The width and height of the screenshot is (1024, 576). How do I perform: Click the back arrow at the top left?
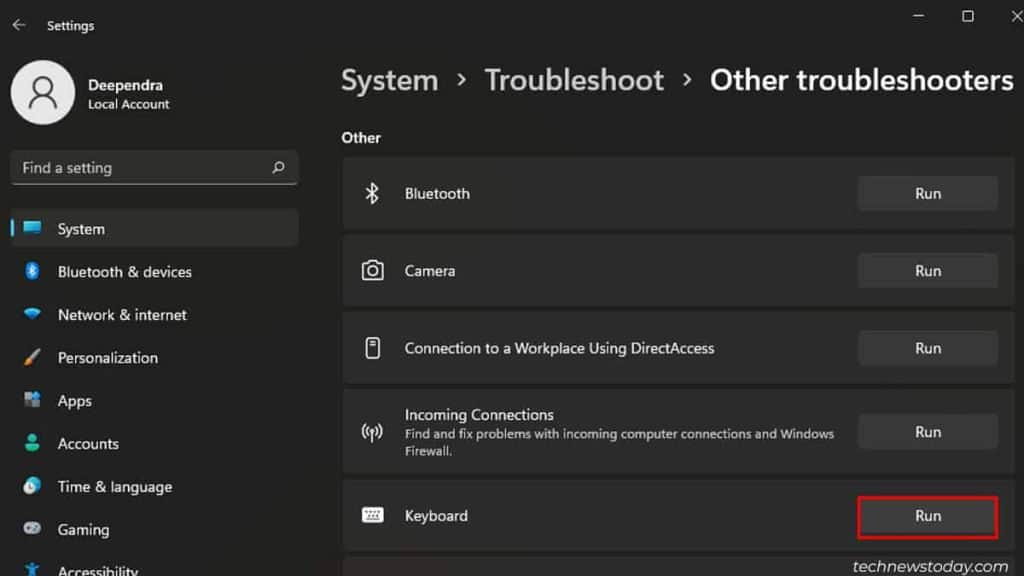click(x=19, y=25)
